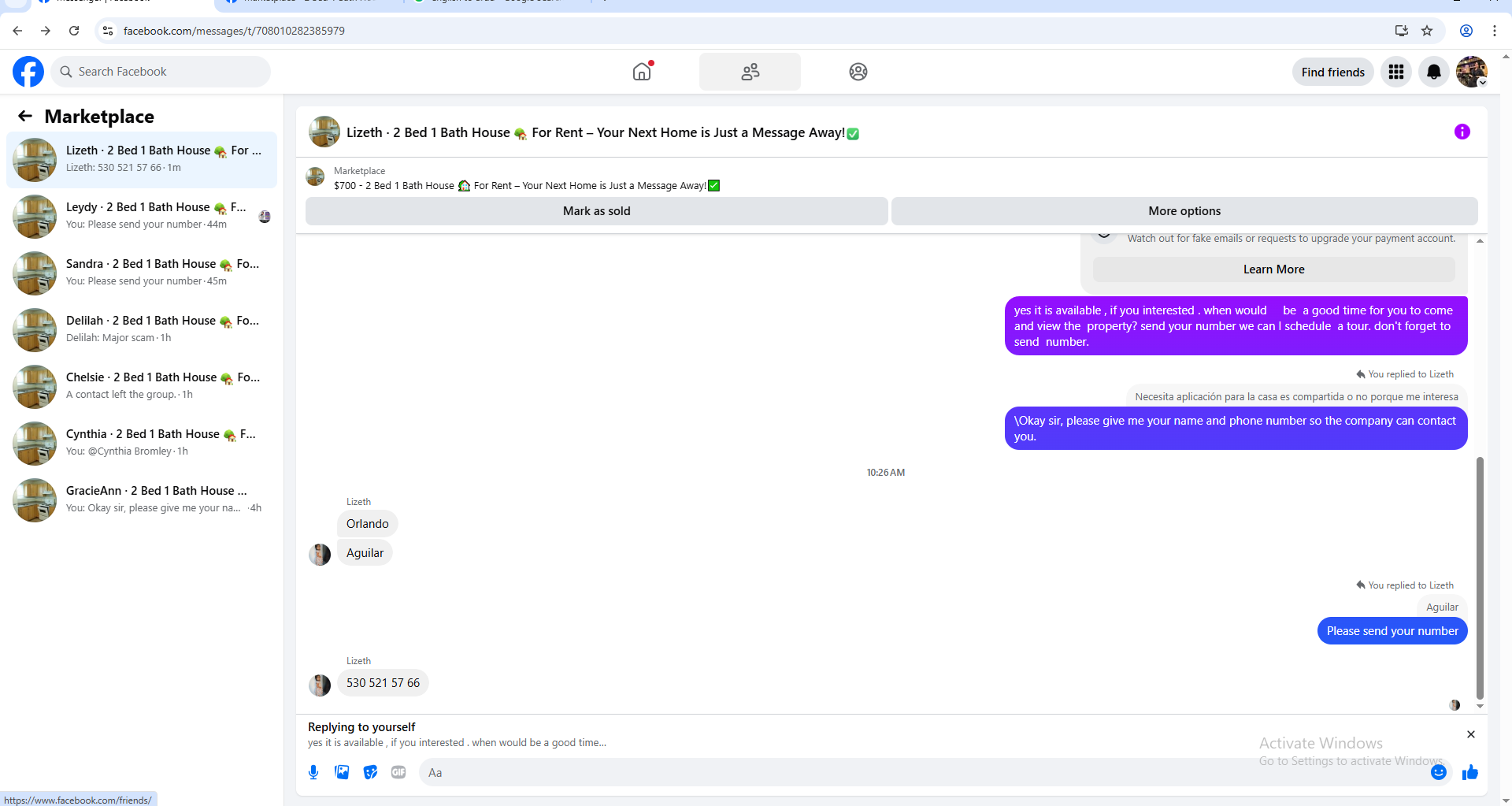Click the Find friends button

tap(1332, 72)
